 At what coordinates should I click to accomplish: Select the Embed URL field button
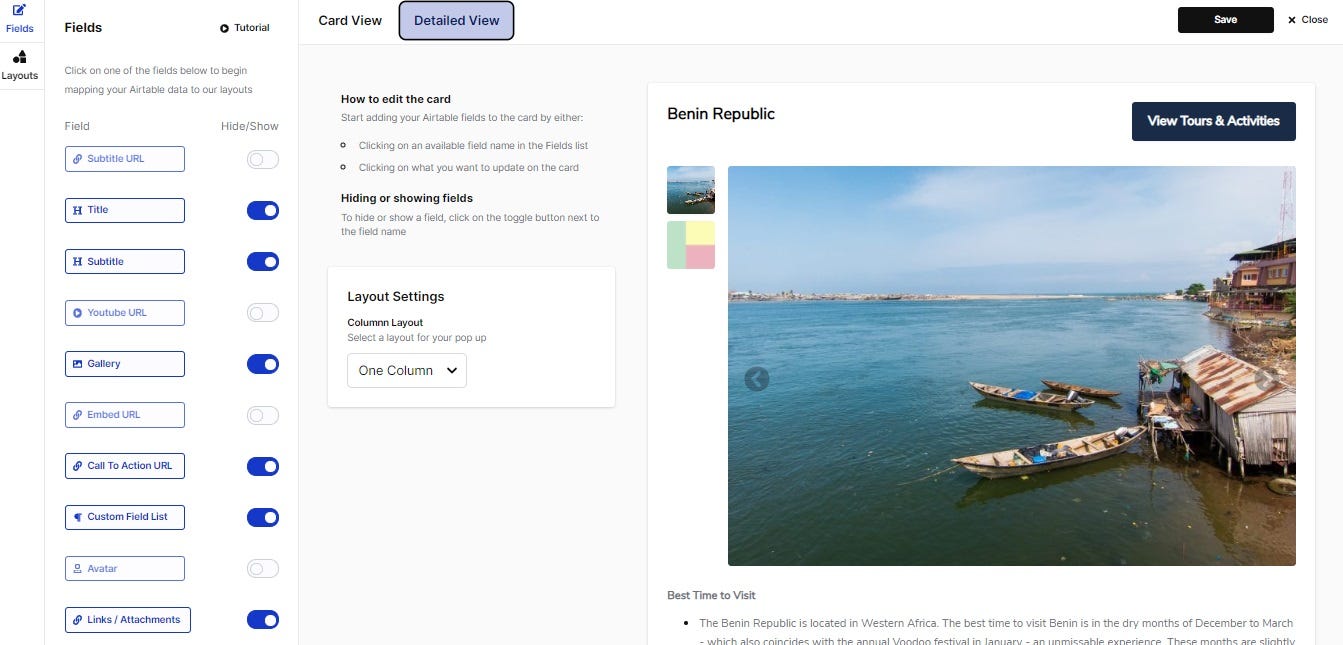click(125, 415)
